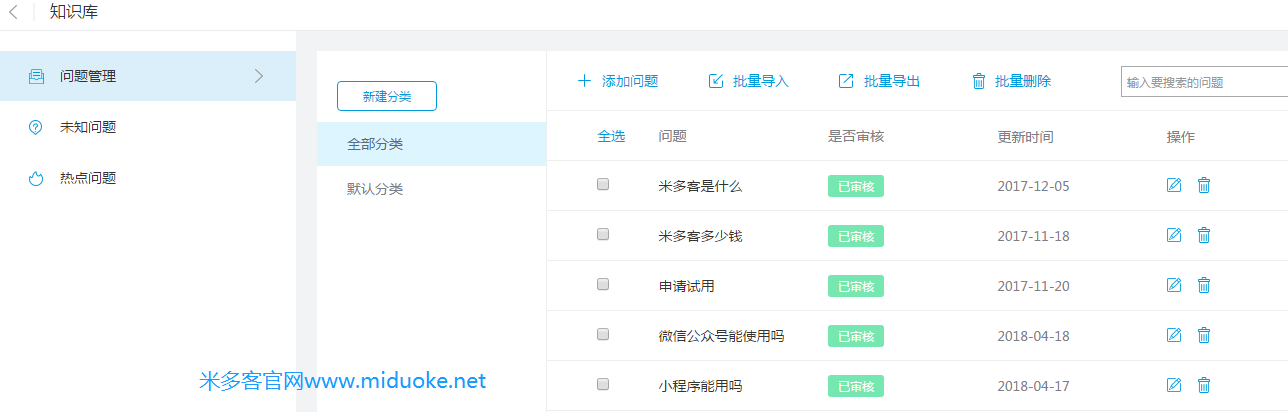Open the 未知问题 sidebar menu
Screen dimensions: 1288x412
(88, 127)
